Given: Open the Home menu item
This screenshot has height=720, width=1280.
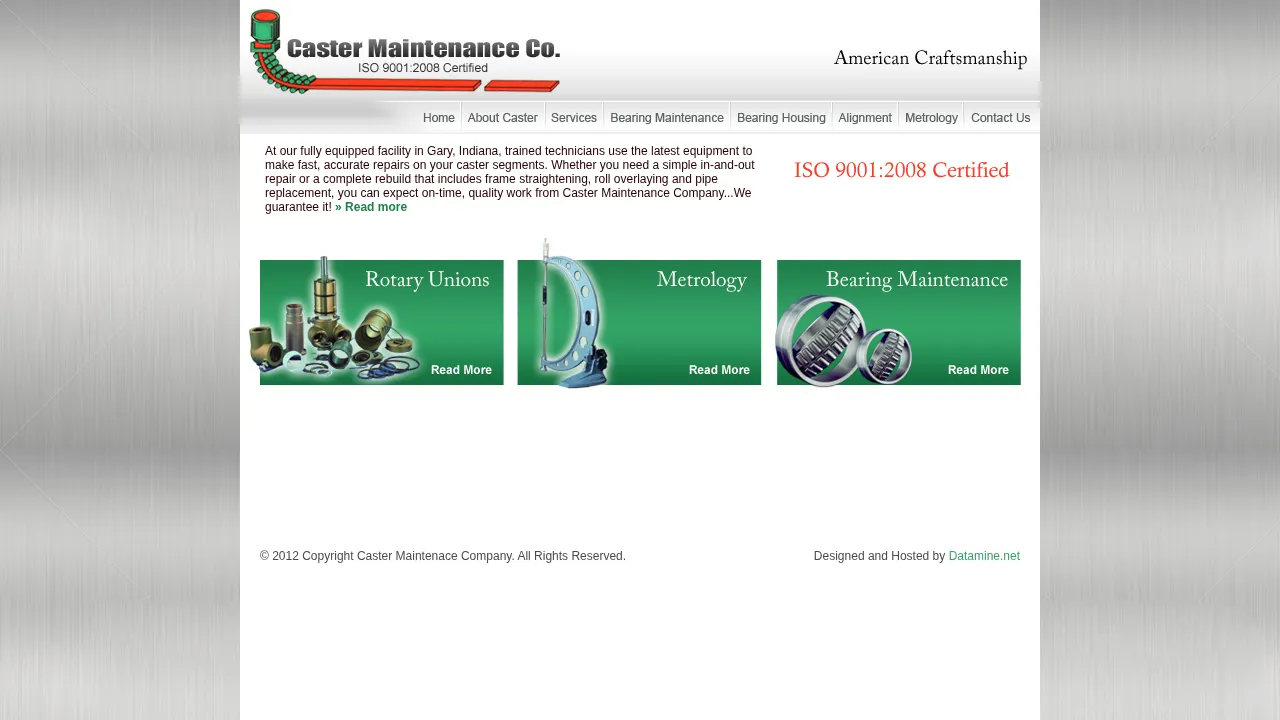Looking at the screenshot, I should click(438, 118).
